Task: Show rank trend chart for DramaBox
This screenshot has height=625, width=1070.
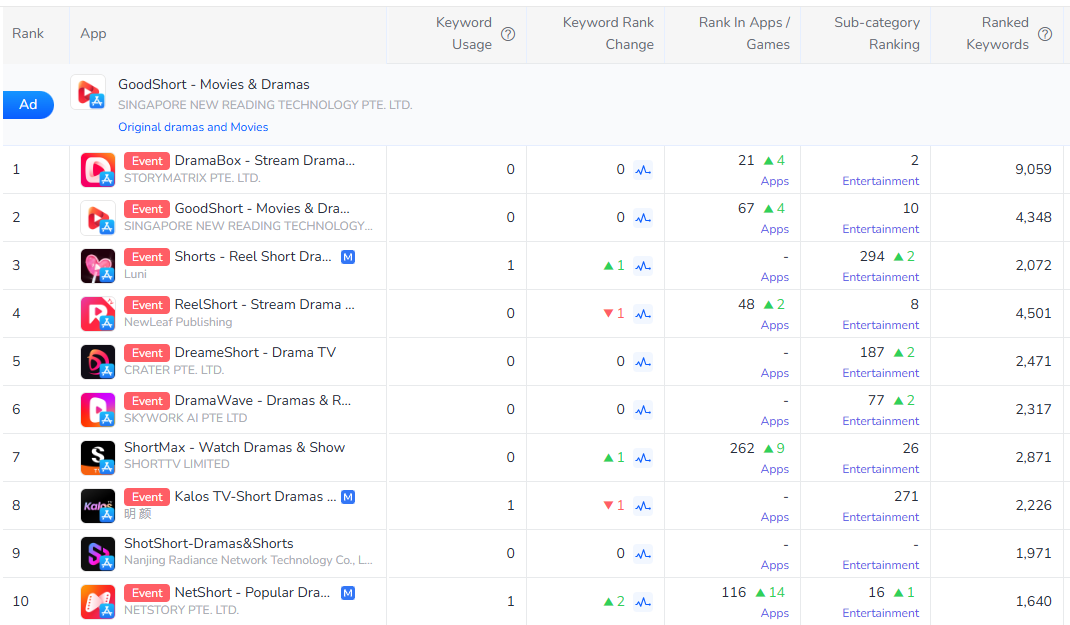Action: tap(643, 170)
